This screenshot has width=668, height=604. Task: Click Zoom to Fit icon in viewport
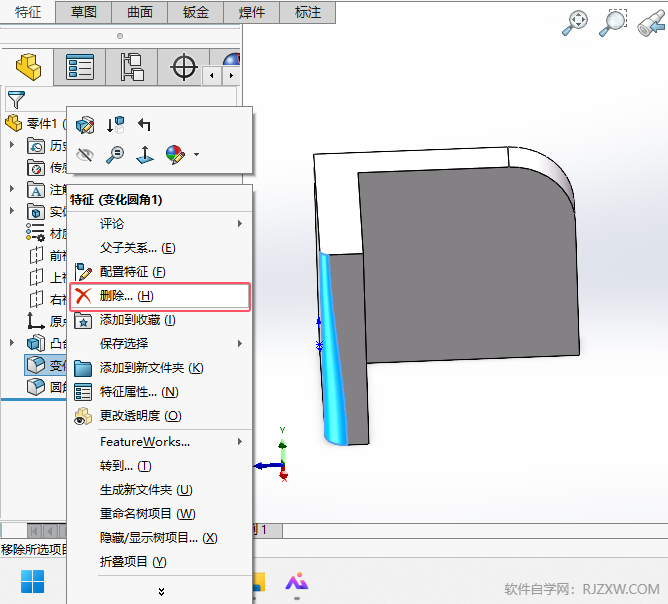[575, 23]
